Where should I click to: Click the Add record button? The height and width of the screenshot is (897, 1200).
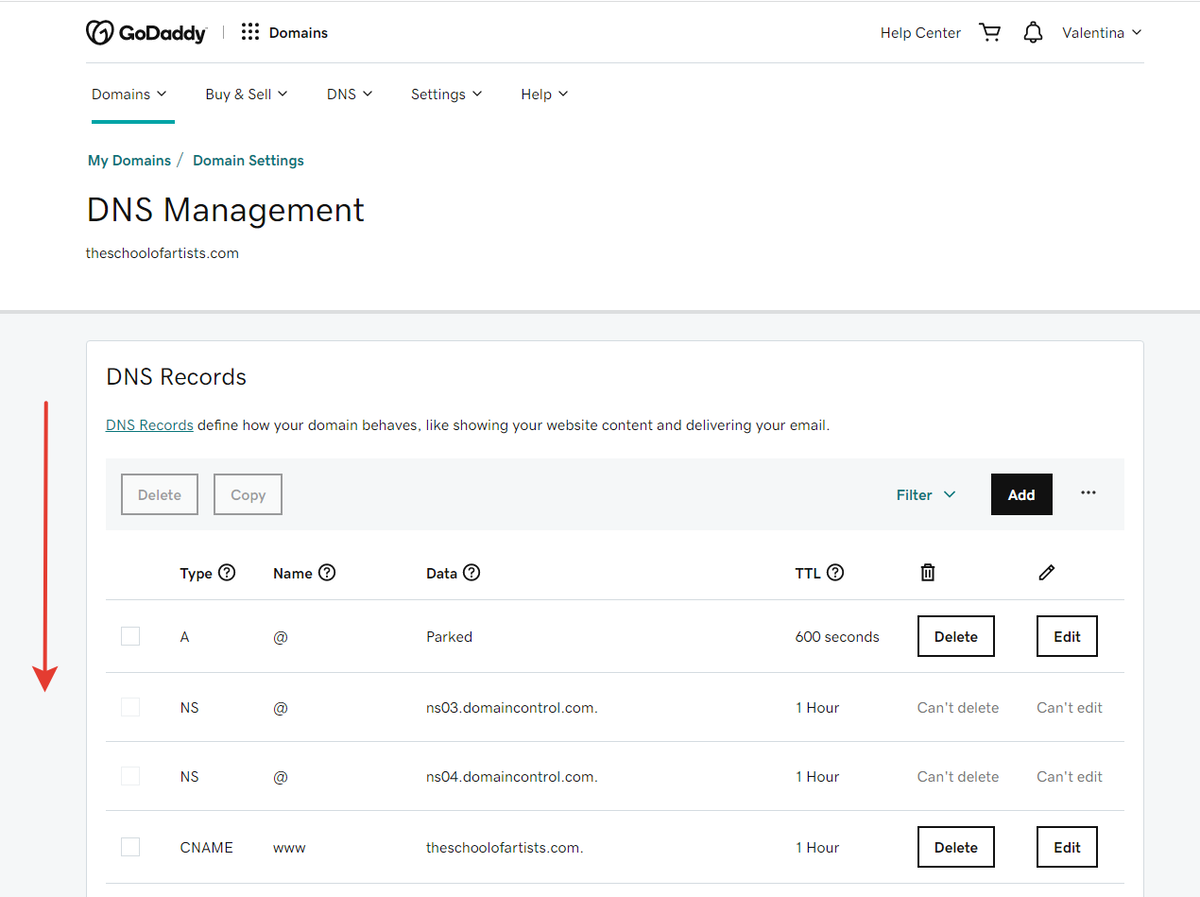coord(1021,495)
